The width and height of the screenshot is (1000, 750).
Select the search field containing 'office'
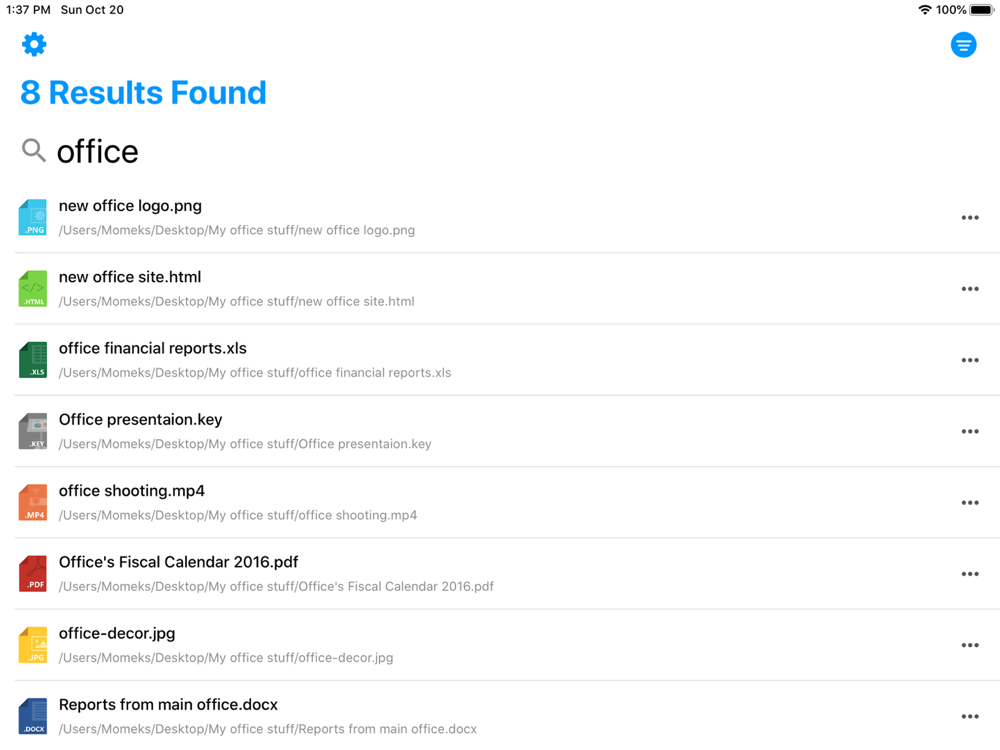click(300, 152)
